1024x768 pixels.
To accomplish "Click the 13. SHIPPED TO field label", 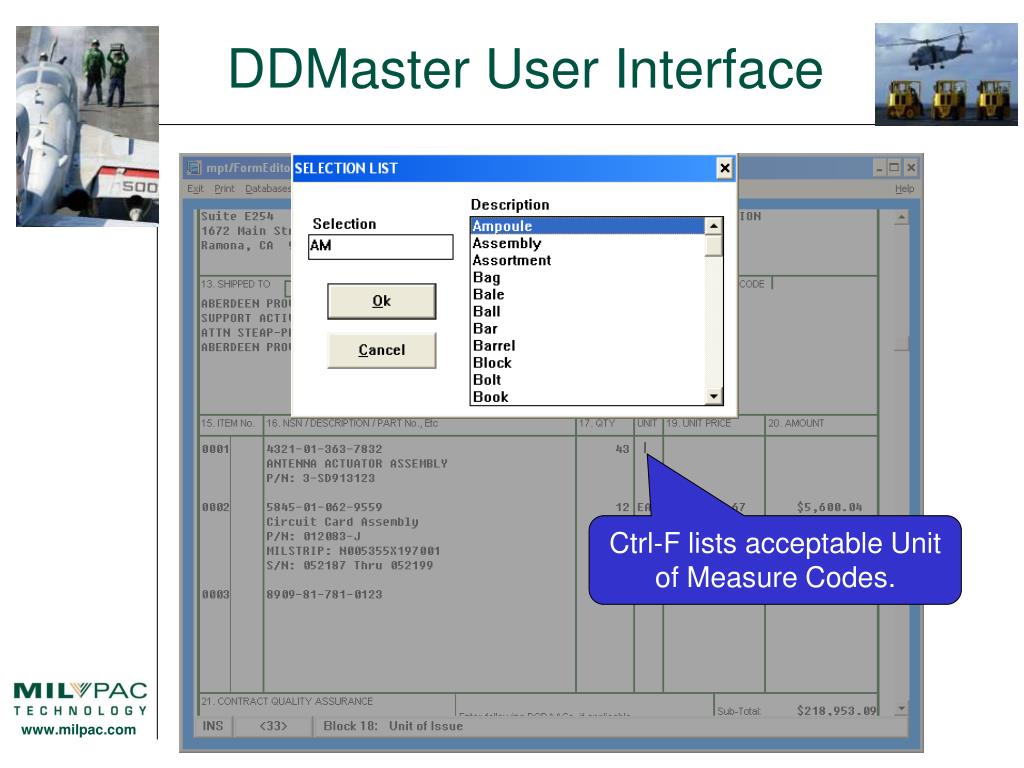I will (x=235, y=284).
